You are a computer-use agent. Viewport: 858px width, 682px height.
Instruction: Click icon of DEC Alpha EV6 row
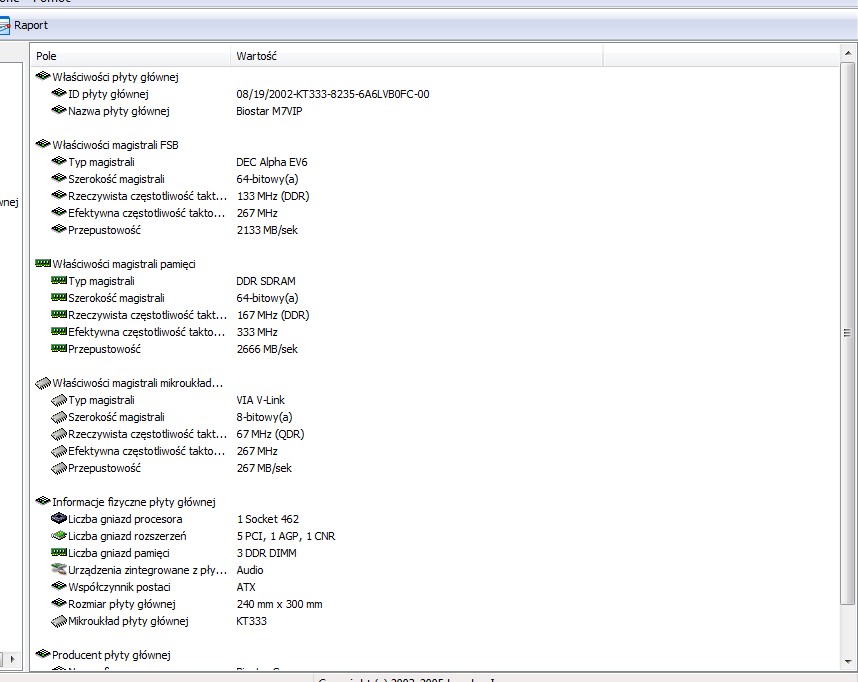pyautogui.click(x=59, y=161)
